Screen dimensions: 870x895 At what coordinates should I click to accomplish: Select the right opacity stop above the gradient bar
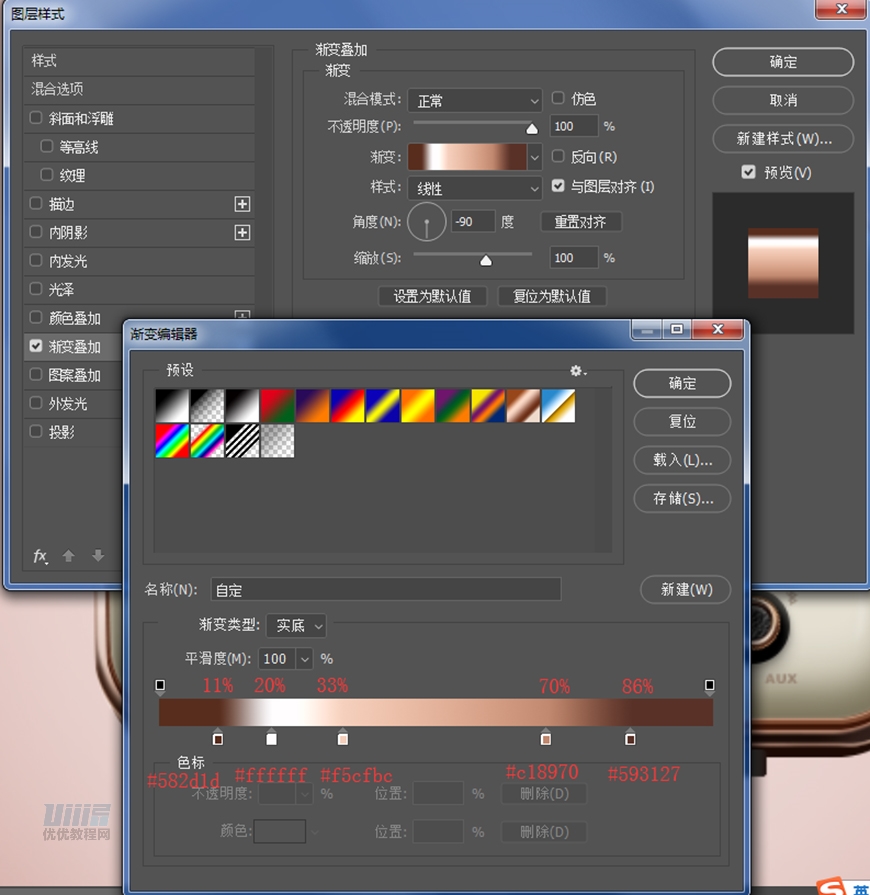click(x=709, y=686)
